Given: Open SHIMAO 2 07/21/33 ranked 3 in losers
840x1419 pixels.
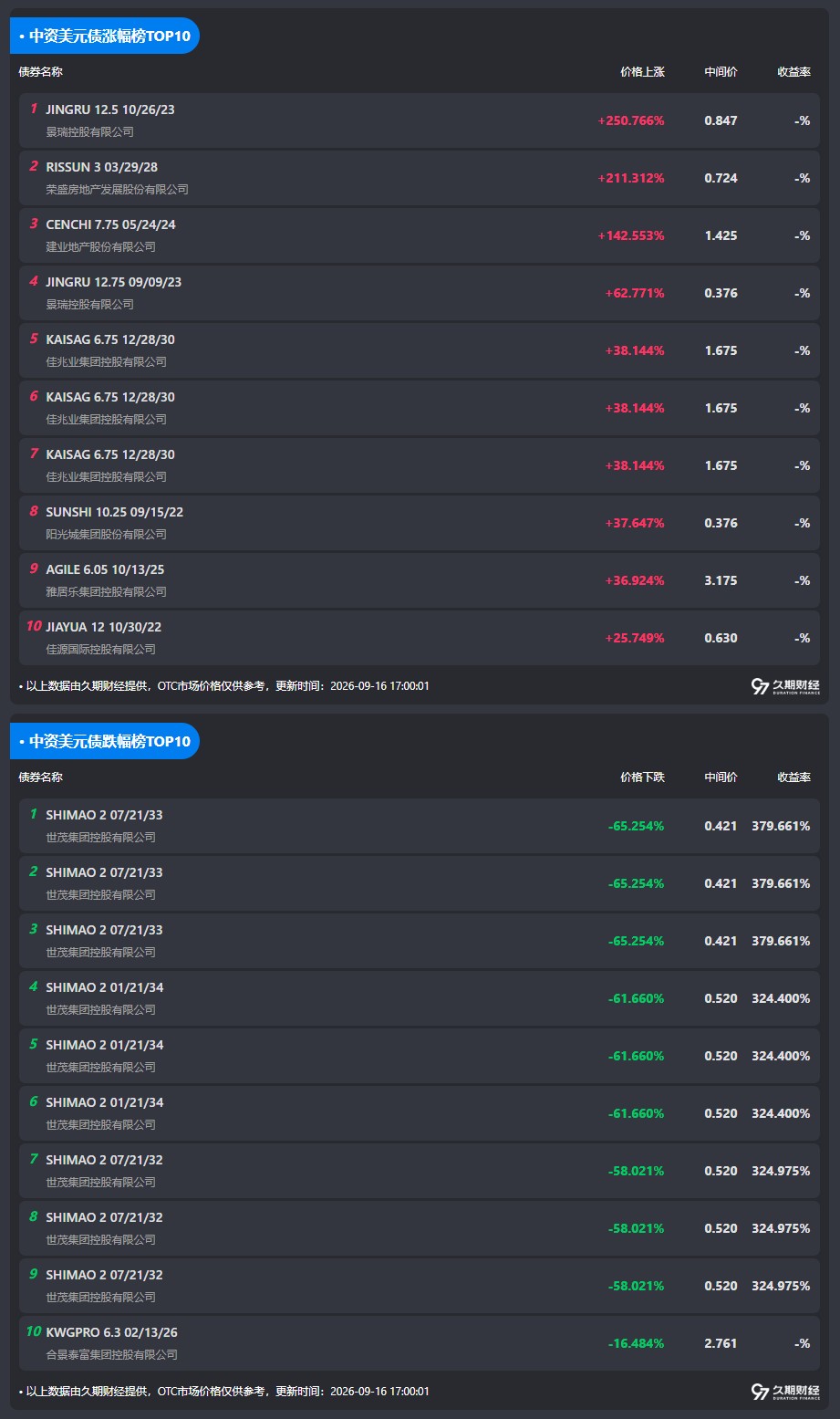Looking at the screenshot, I should pos(105,930).
